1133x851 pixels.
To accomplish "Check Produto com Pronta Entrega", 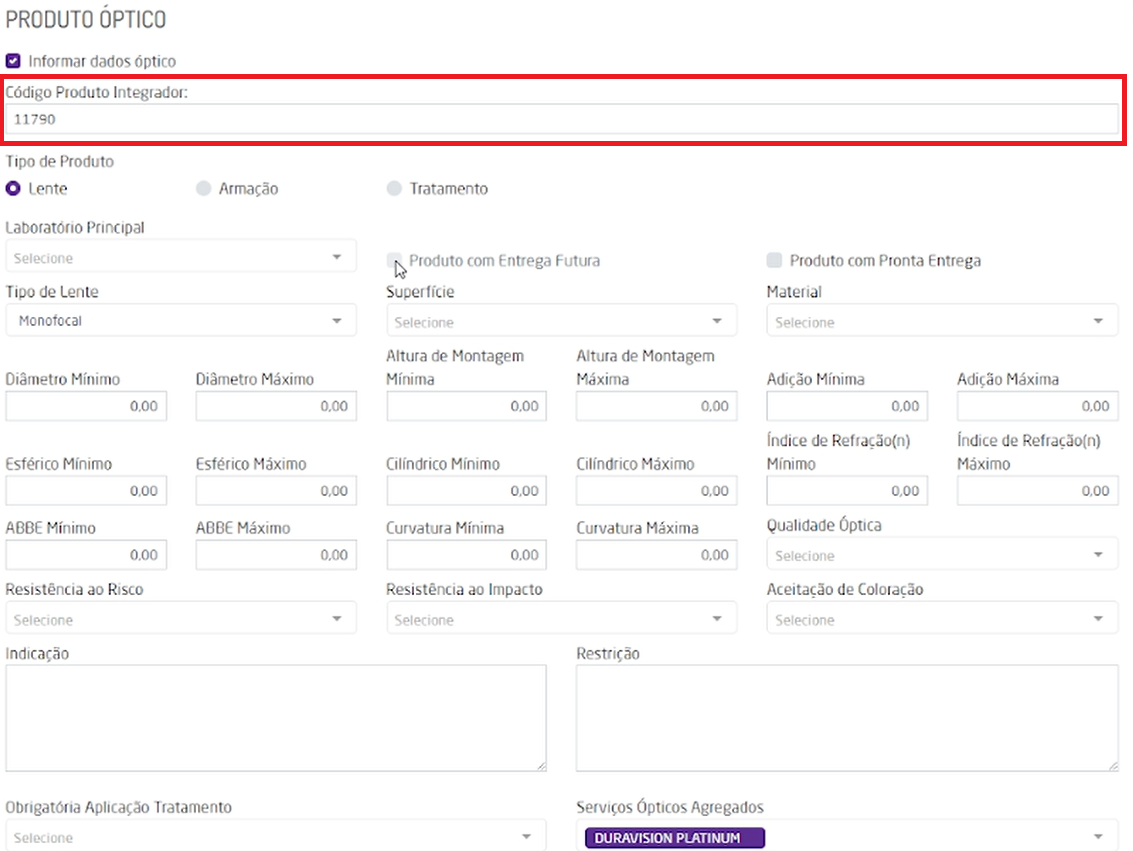I will click(x=774, y=261).
